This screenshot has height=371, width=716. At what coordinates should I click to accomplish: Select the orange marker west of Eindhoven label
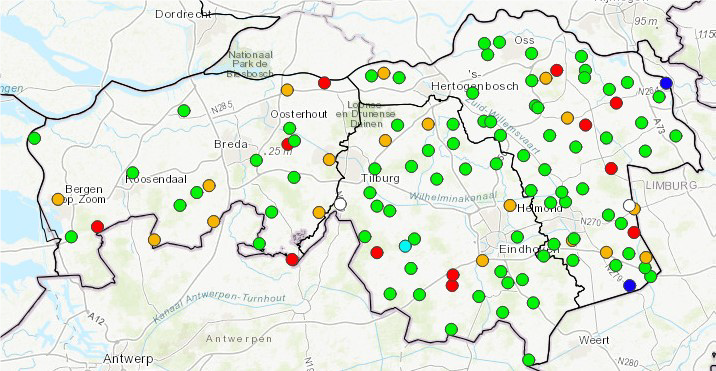click(482, 260)
